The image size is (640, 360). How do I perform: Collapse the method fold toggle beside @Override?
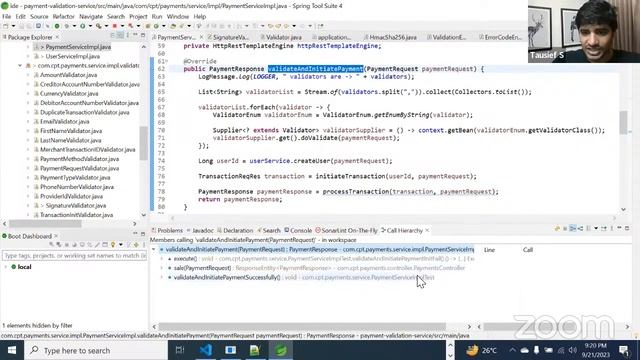(x=166, y=61)
